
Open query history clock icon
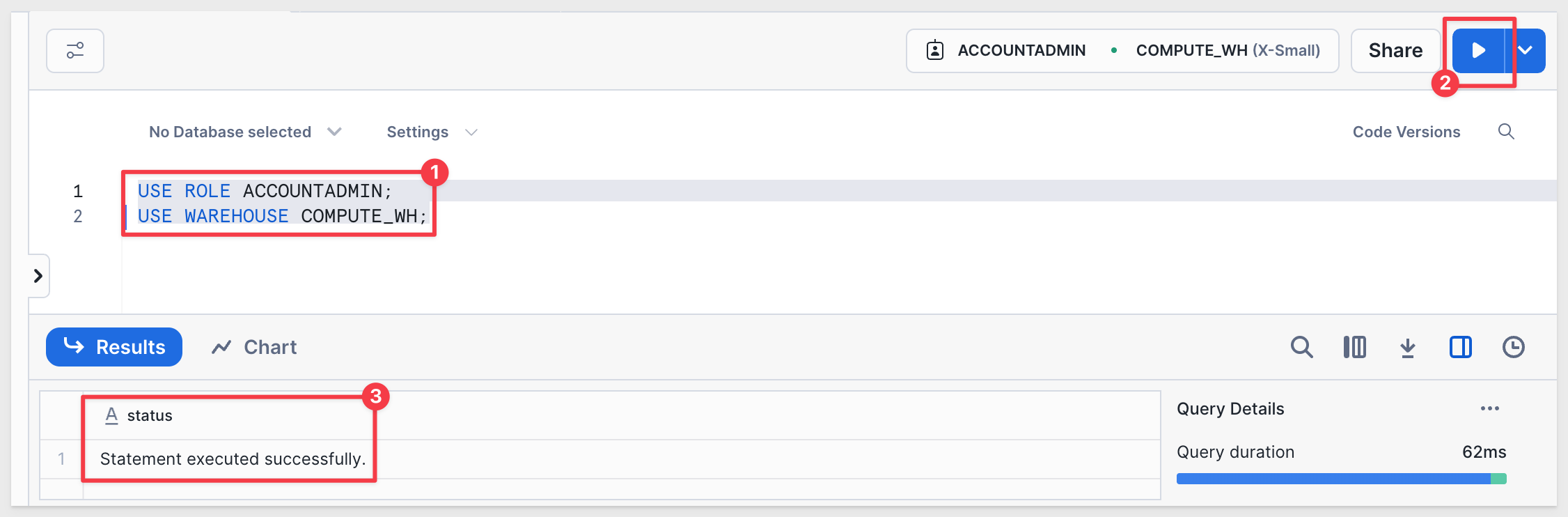(x=1514, y=347)
